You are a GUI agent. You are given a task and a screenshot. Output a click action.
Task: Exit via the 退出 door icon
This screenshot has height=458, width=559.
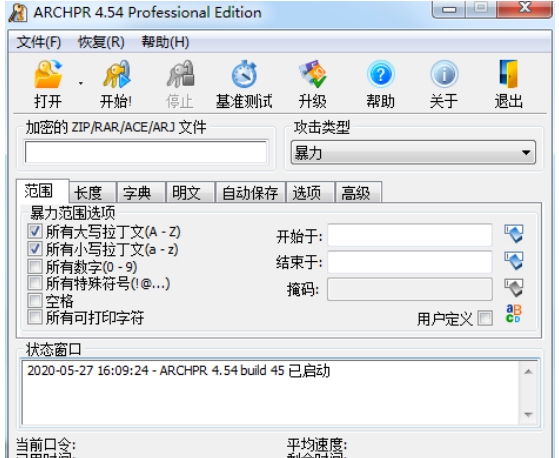coord(509,74)
